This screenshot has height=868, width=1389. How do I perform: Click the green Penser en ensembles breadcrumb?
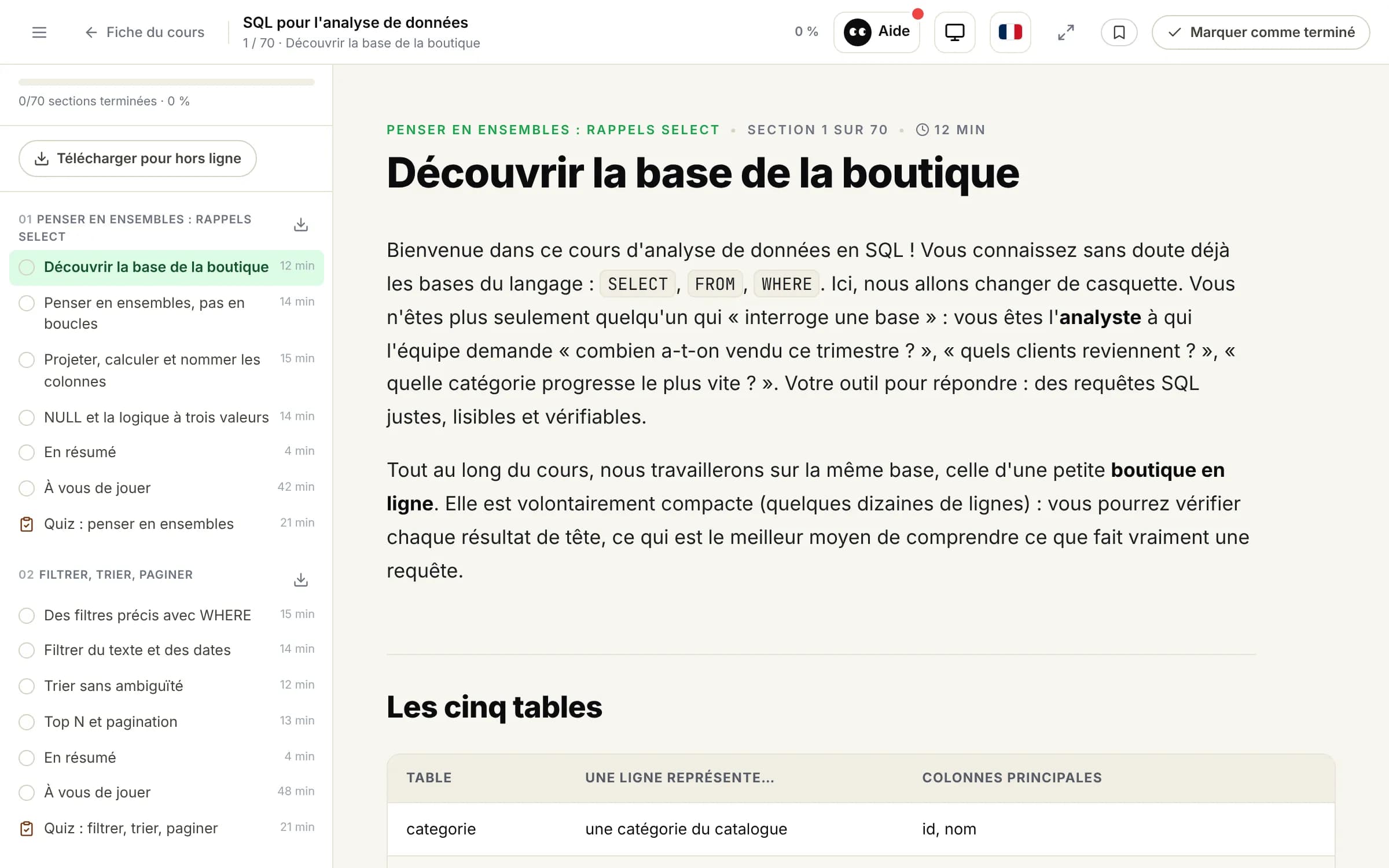(x=553, y=130)
